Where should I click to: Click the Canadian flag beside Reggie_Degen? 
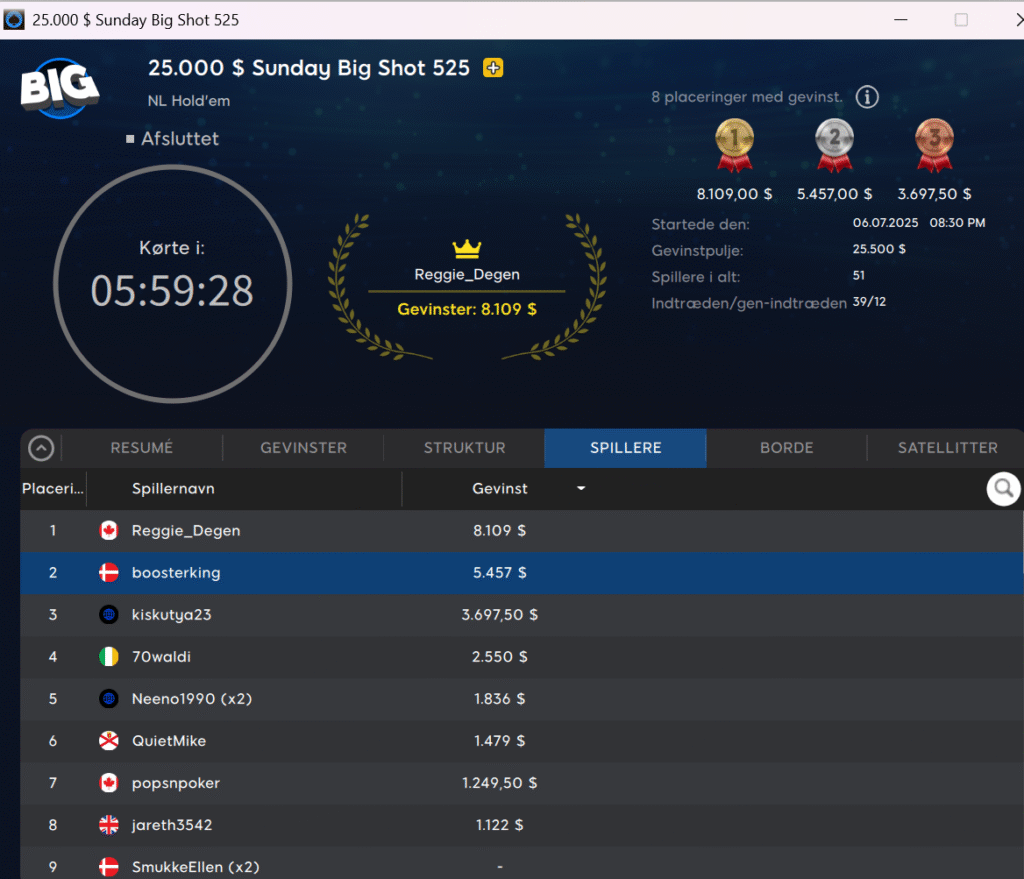point(109,531)
